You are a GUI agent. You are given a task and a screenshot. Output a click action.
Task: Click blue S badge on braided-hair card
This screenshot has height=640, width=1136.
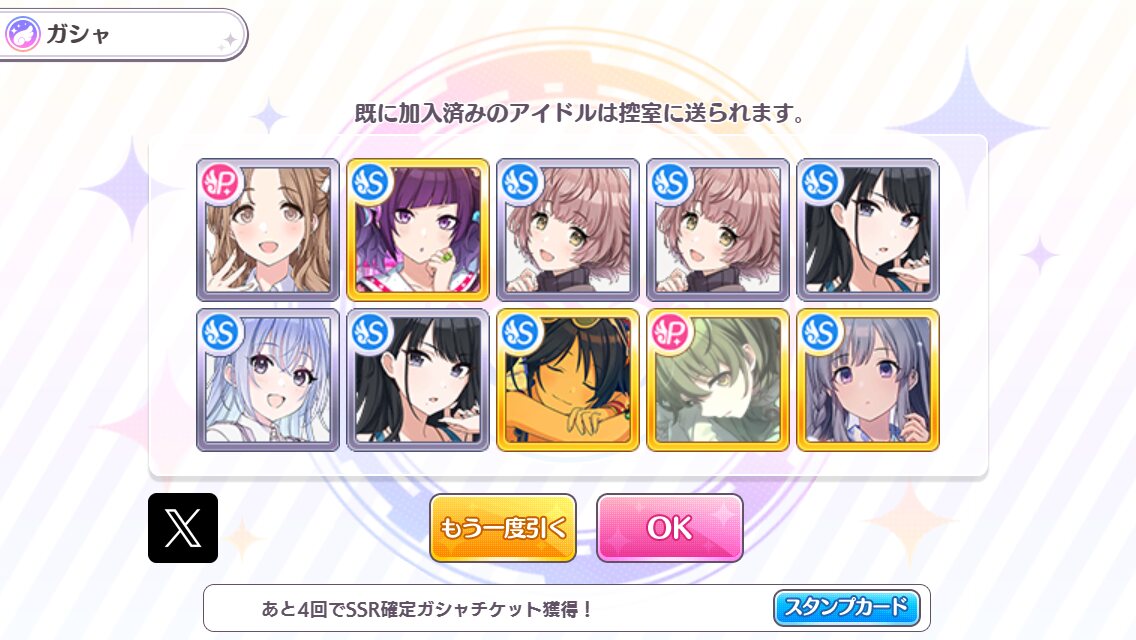click(821, 333)
